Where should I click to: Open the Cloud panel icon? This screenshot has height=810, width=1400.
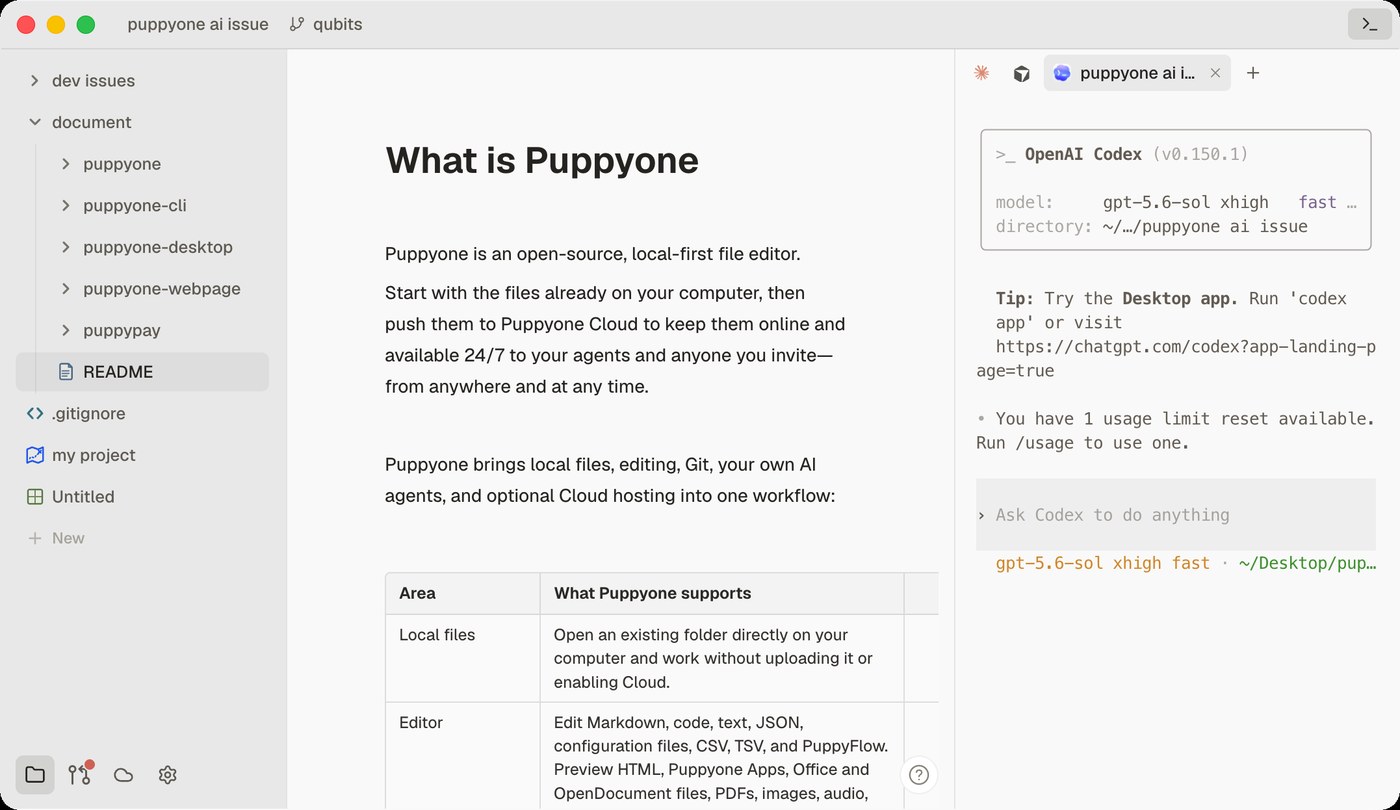(x=123, y=775)
